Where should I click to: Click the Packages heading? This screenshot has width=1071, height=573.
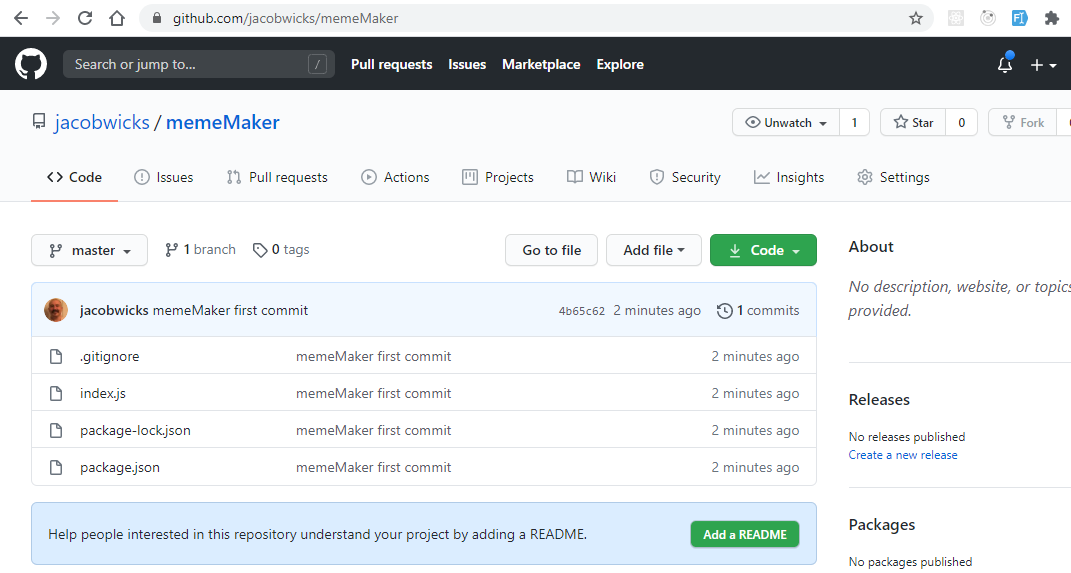[x=882, y=525]
